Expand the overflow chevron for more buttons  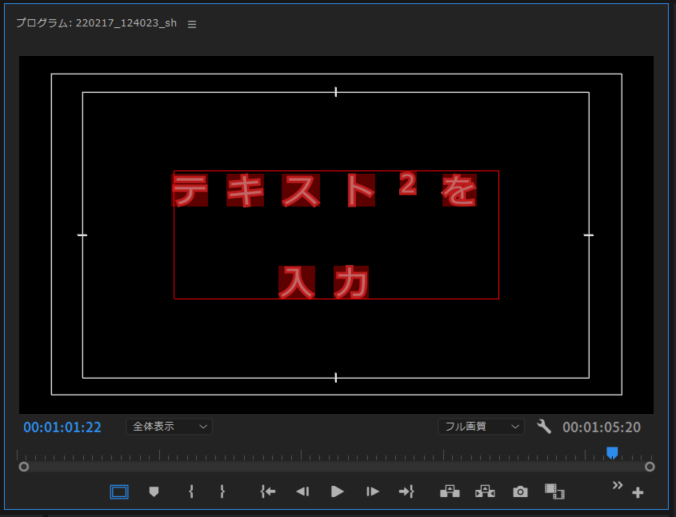[617, 485]
